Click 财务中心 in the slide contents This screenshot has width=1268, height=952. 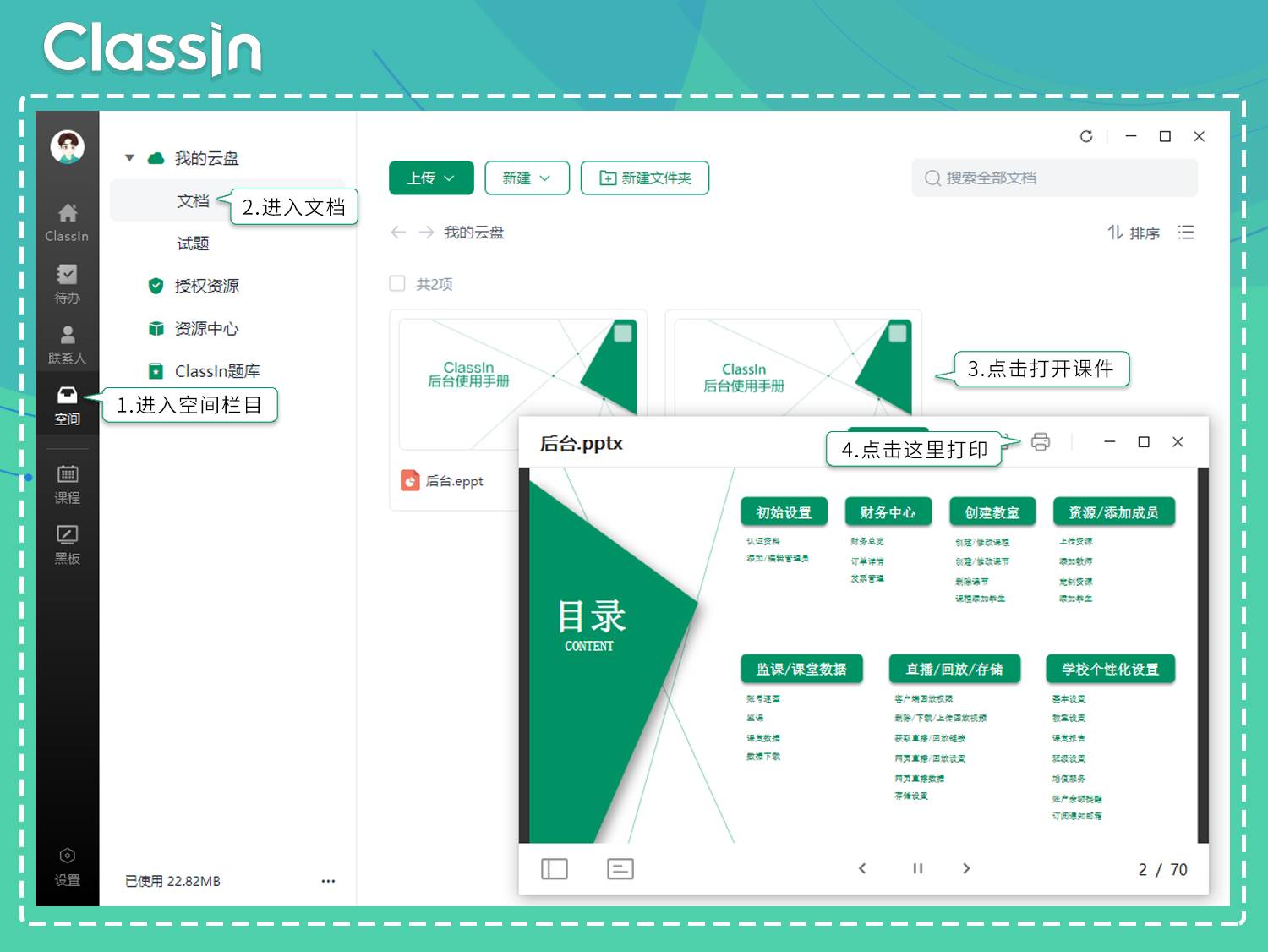click(x=888, y=512)
